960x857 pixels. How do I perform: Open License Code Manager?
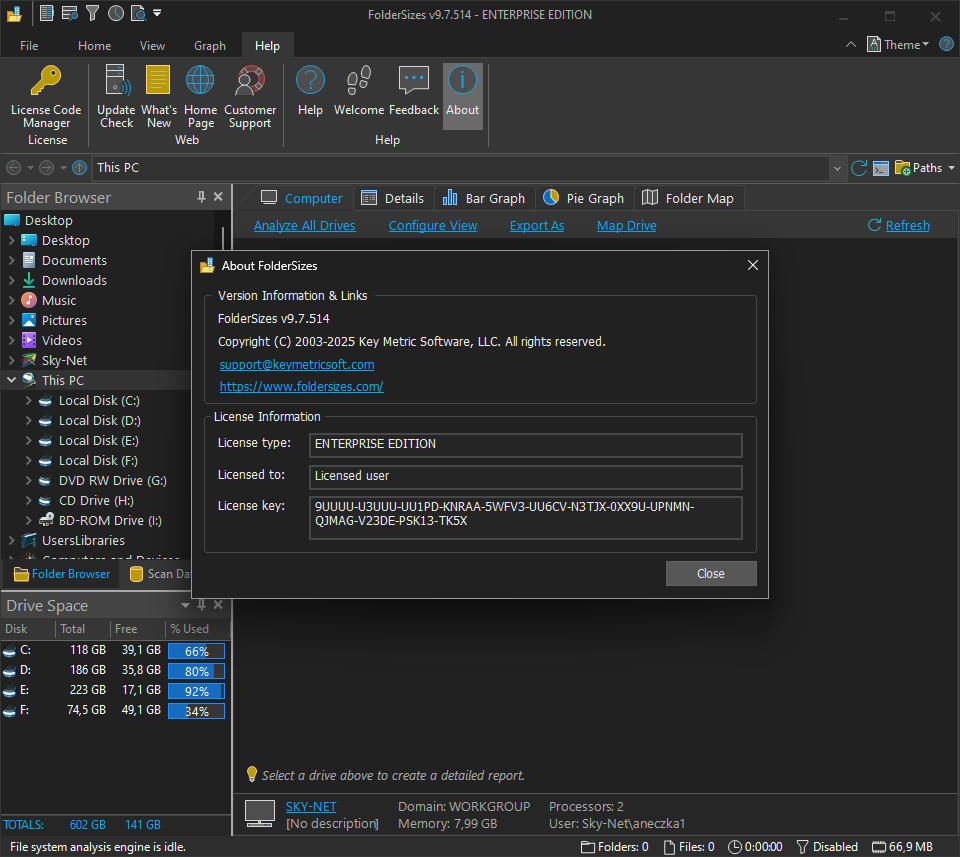[46, 97]
